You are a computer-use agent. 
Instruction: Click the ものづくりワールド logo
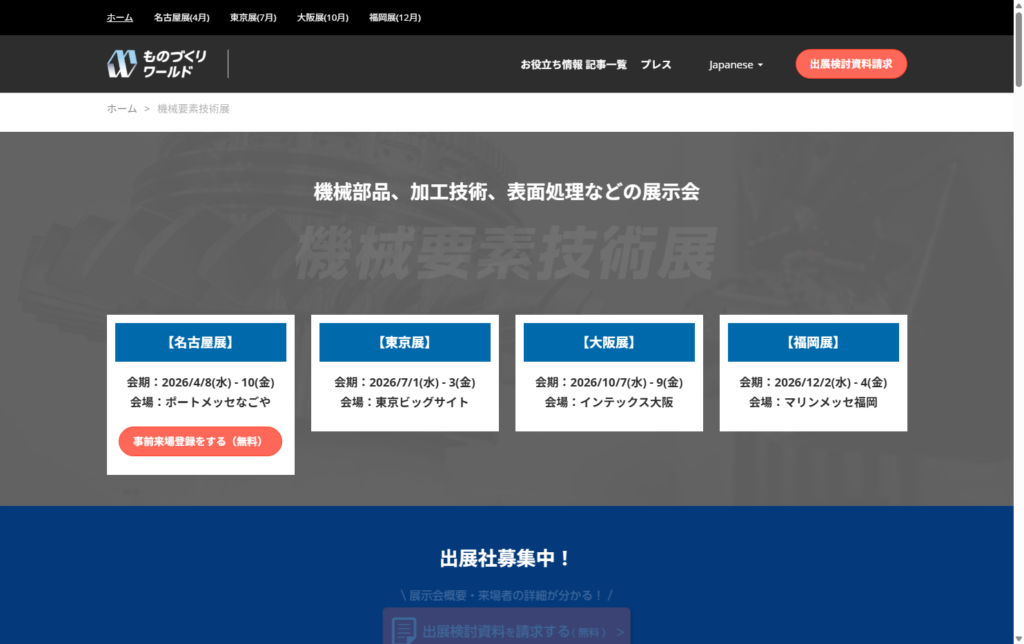(157, 64)
